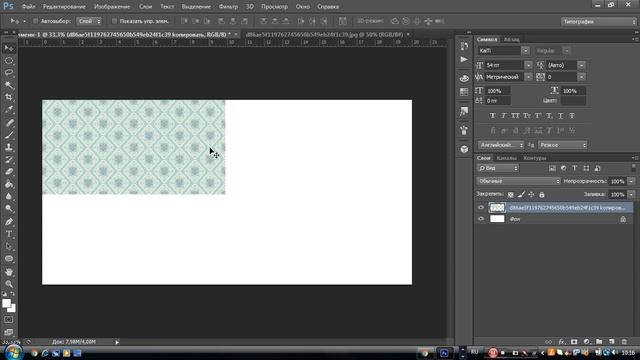
Task: Hide the Фон layer via eye icon
Action: pos(481,219)
